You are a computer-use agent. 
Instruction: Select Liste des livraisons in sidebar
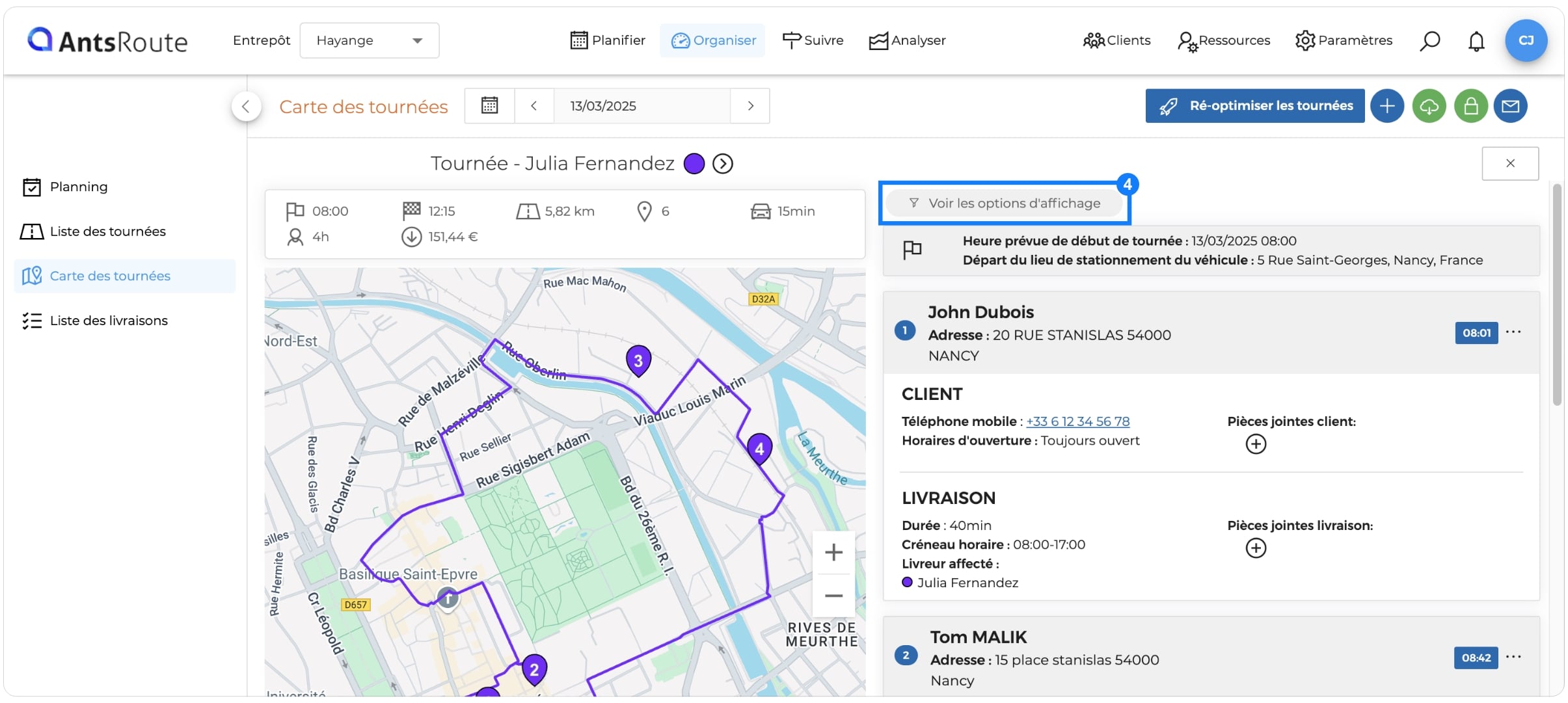(x=124, y=321)
